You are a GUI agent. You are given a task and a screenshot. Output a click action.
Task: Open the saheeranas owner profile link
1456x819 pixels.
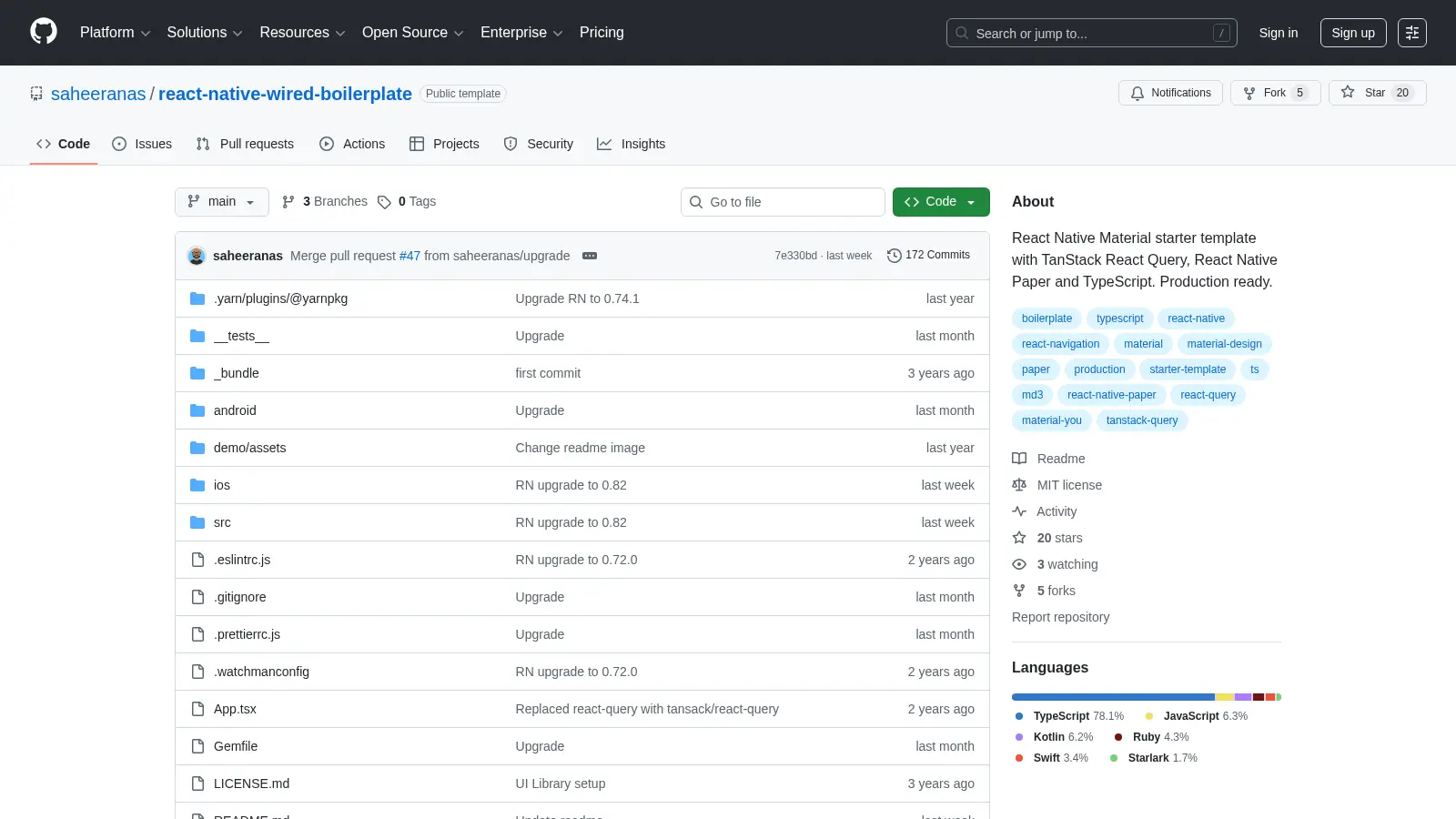pos(98,94)
